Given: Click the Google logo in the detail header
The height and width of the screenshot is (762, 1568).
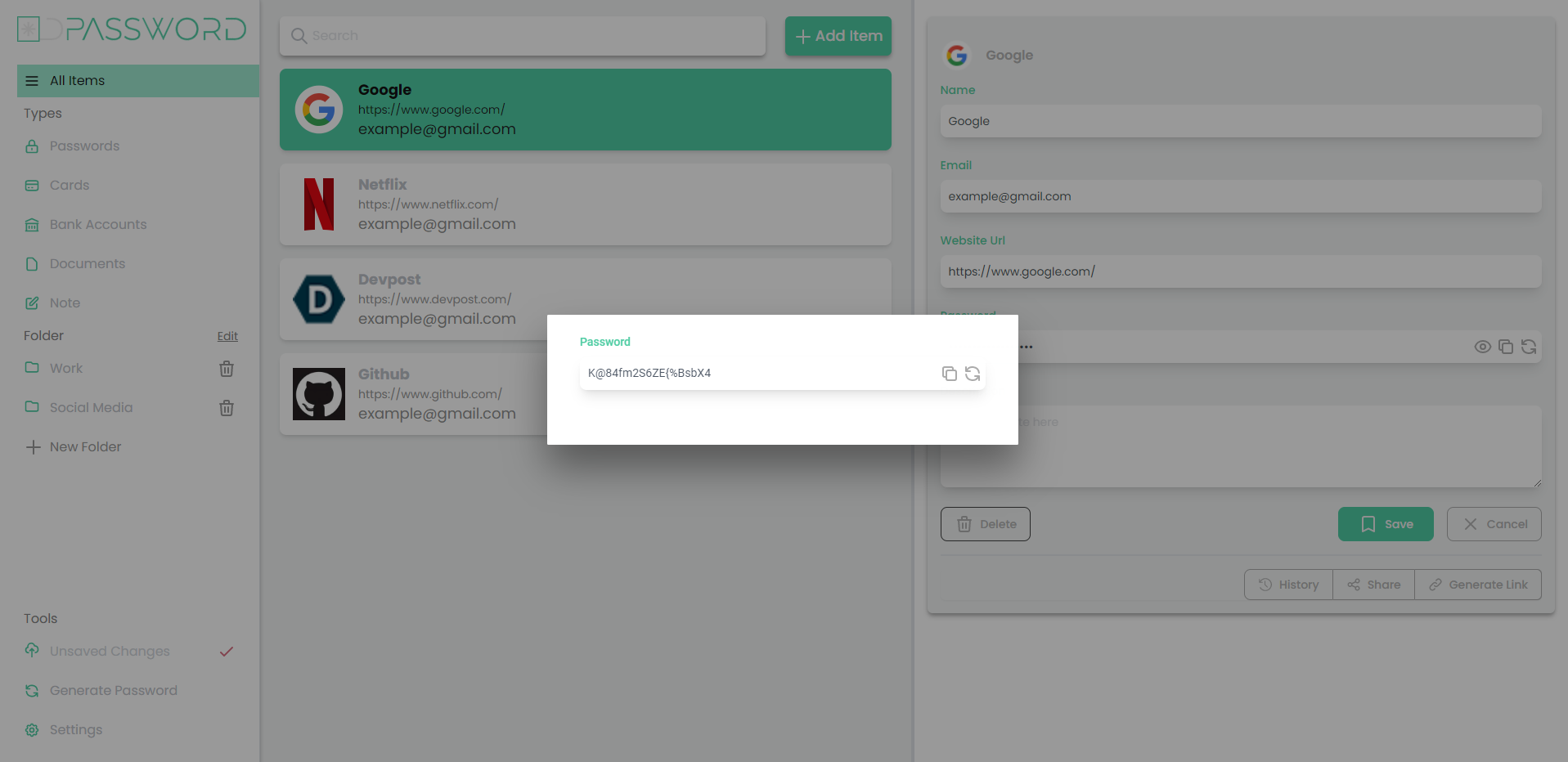Looking at the screenshot, I should click(x=957, y=56).
